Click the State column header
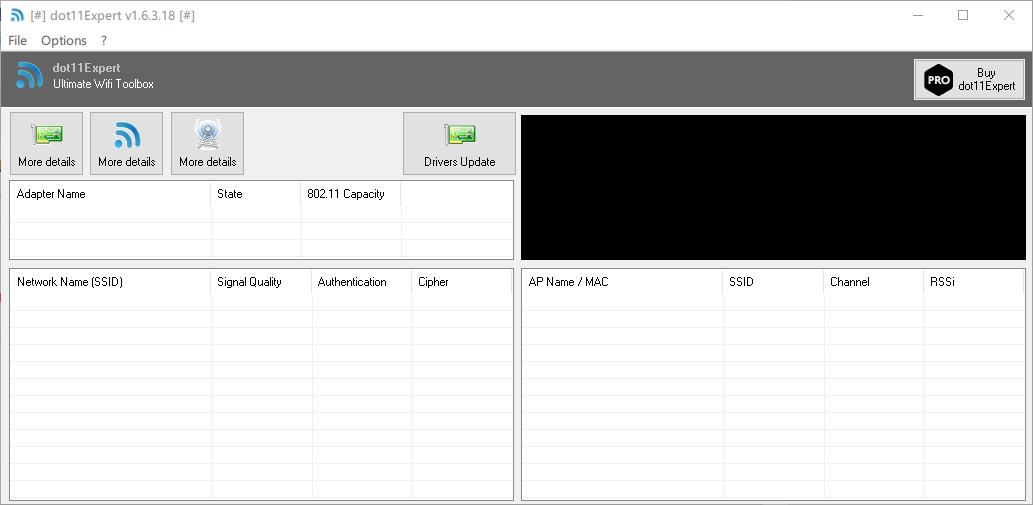 256,194
